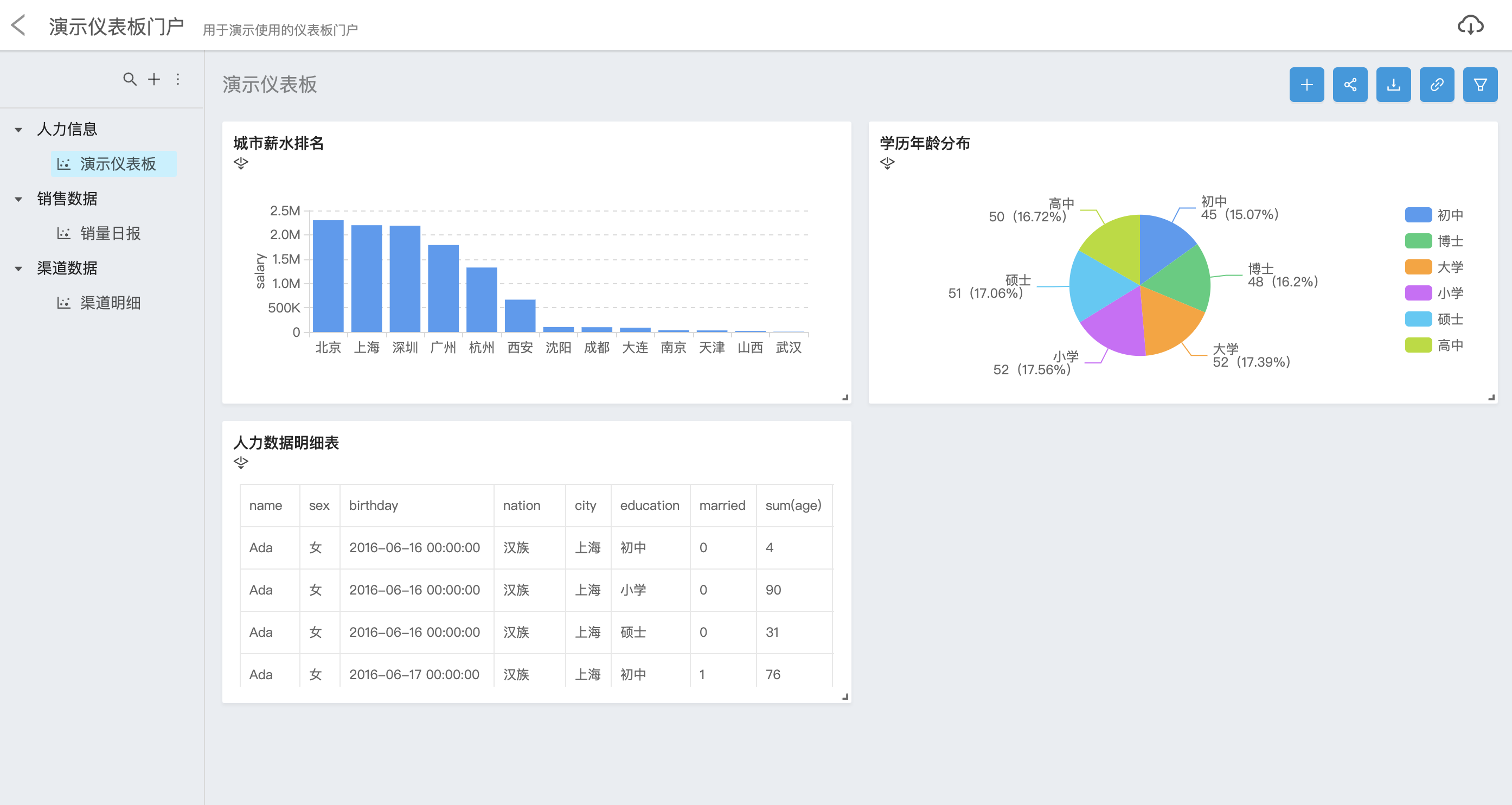Click the sidebar plus add icon

pyautogui.click(x=154, y=79)
